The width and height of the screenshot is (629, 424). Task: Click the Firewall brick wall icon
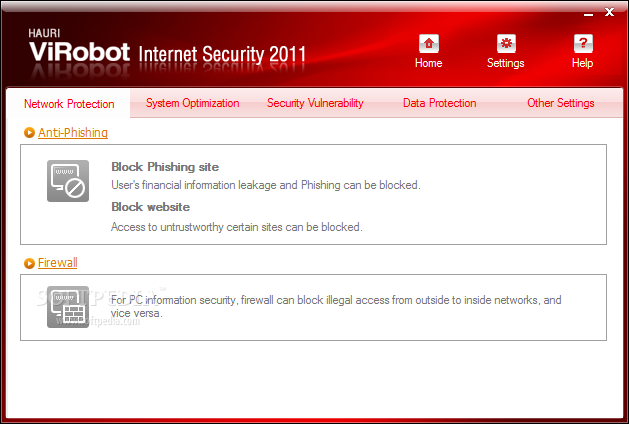(x=68, y=307)
